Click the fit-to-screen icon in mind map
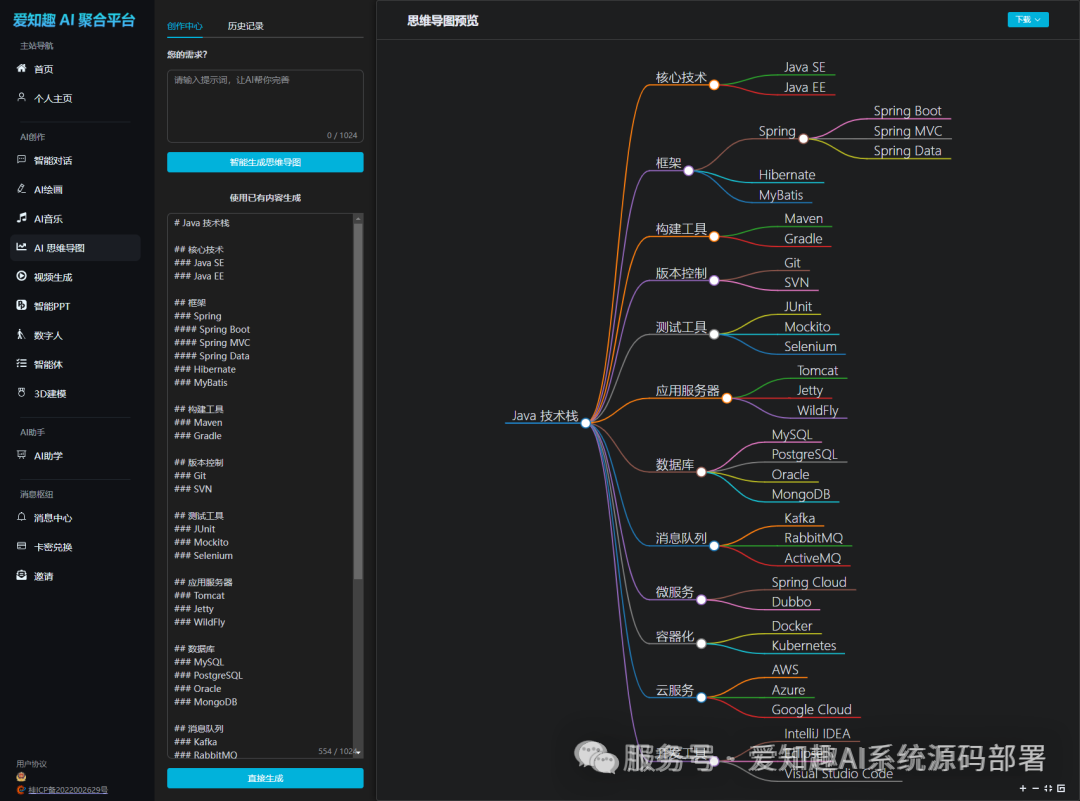 point(1047,788)
